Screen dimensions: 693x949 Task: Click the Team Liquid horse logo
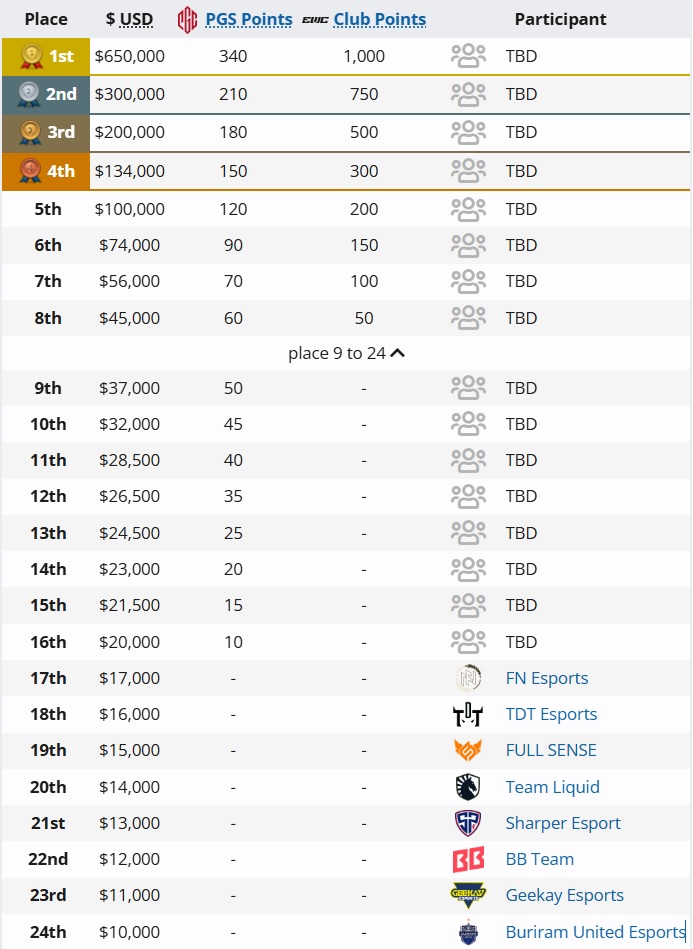[x=468, y=787]
